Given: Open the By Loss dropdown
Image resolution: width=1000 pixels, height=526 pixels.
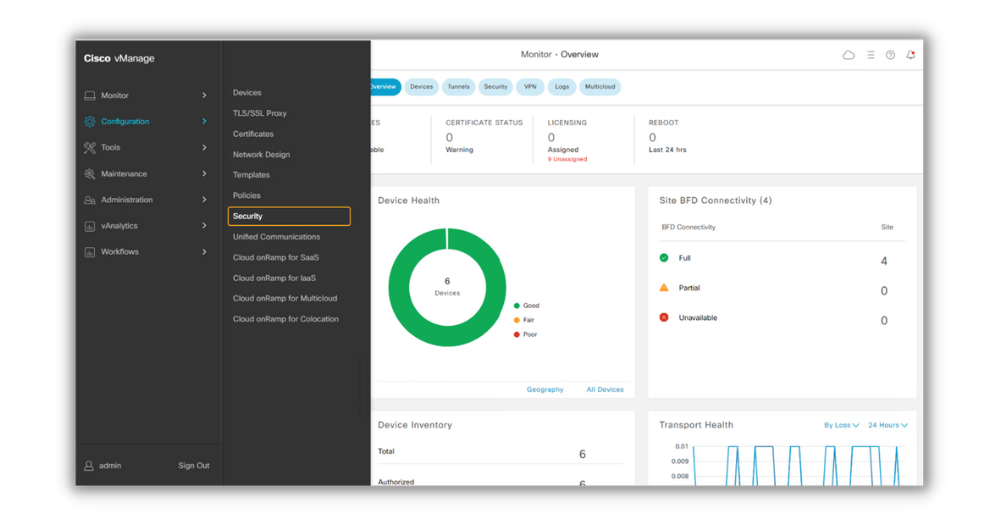Looking at the screenshot, I should coord(841,425).
